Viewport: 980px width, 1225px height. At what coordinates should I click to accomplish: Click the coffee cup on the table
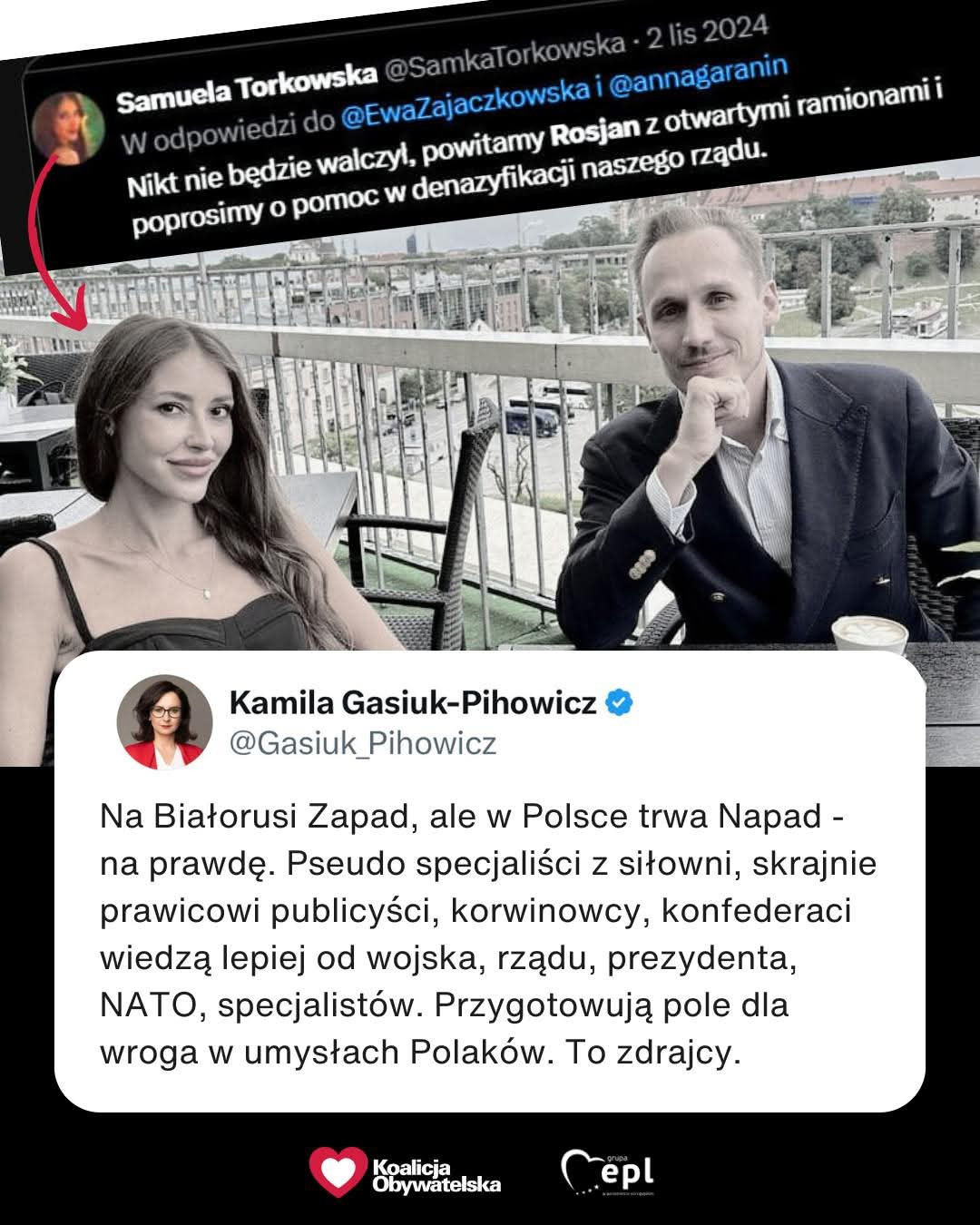869,634
